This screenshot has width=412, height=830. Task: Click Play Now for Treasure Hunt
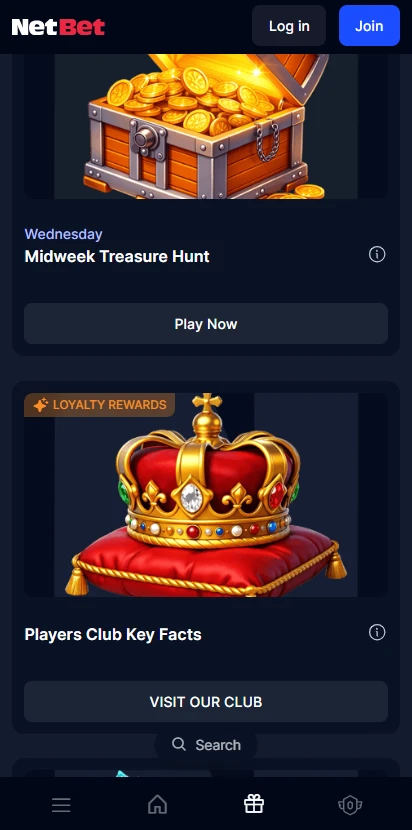coord(206,324)
